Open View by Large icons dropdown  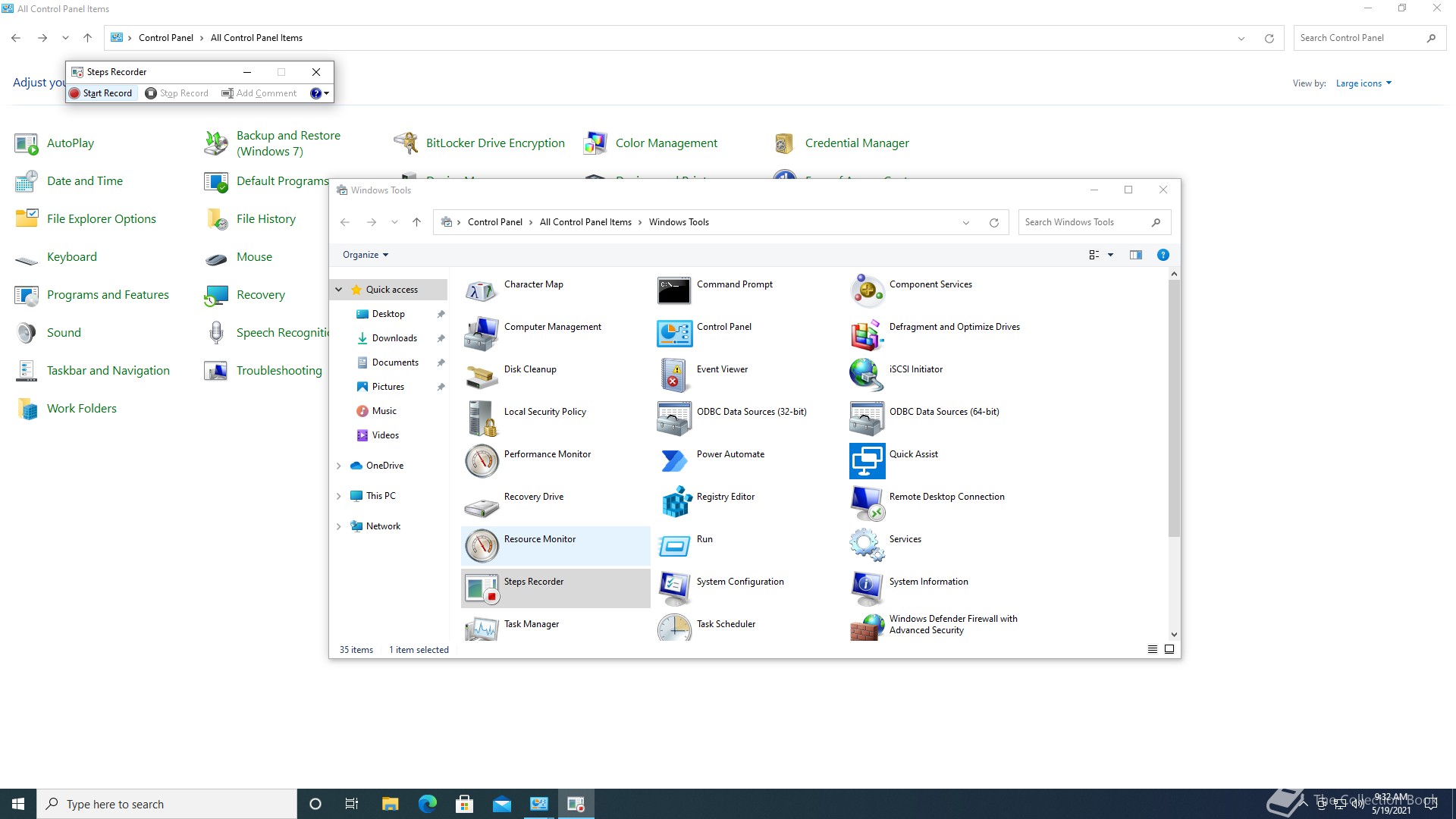coord(1363,83)
